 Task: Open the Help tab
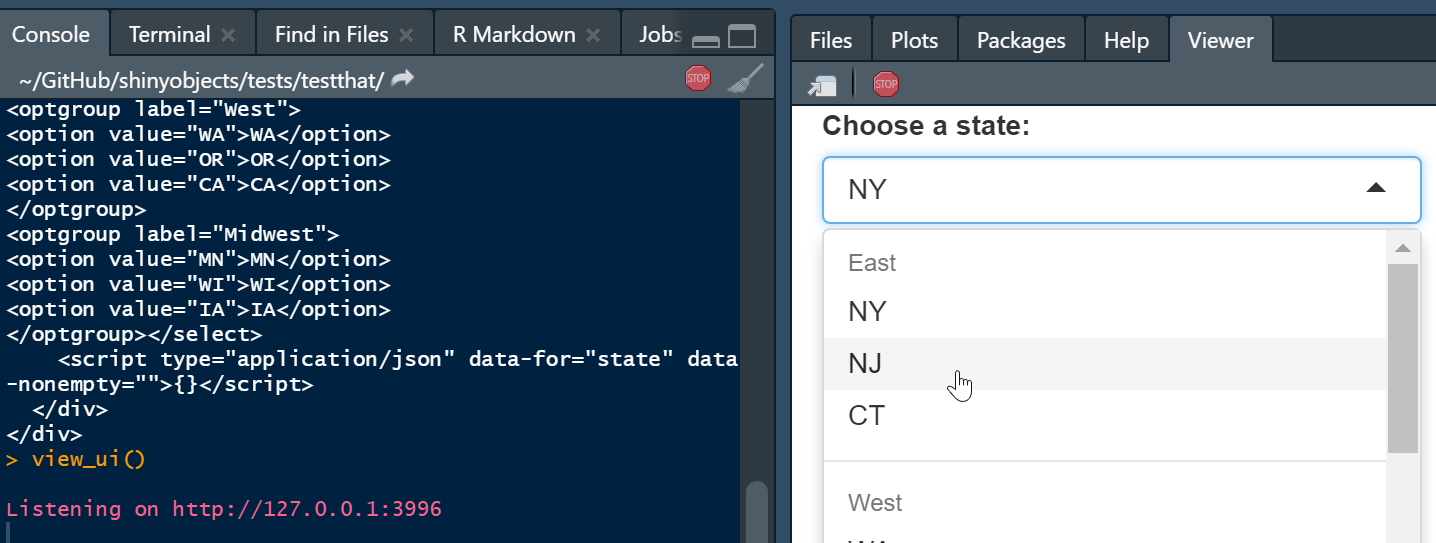pyautogui.click(x=1126, y=40)
